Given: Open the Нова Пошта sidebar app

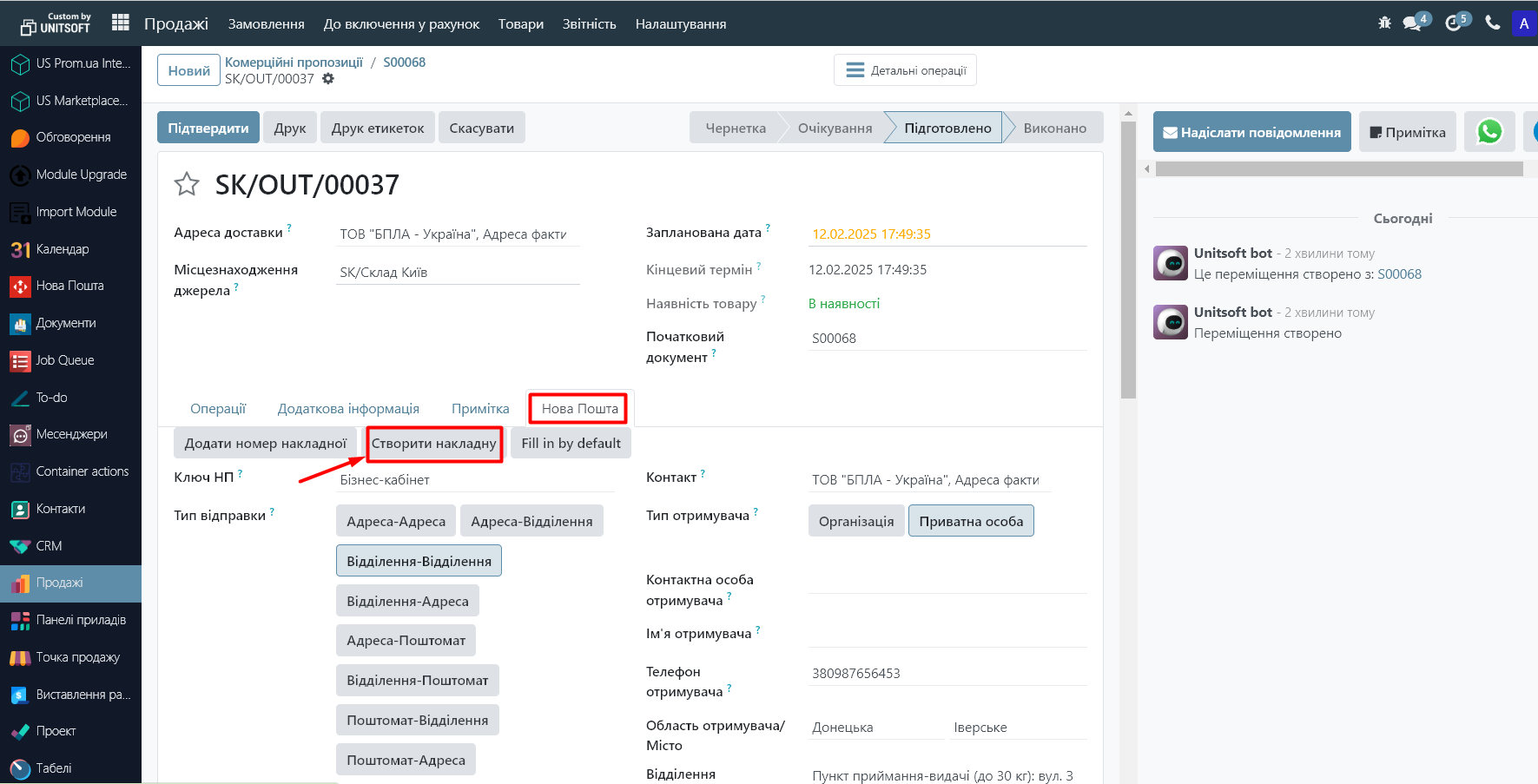Looking at the screenshot, I should pos(69,286).
